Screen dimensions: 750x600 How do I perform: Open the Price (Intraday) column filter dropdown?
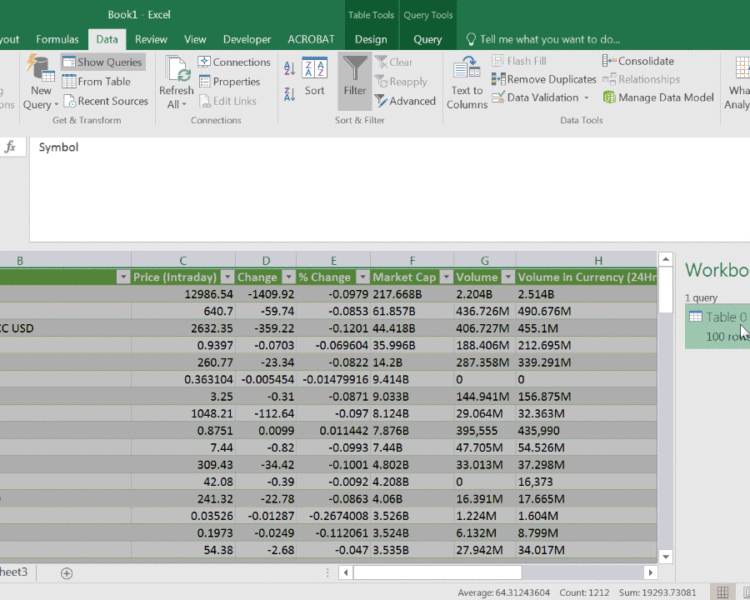[227, 277]
